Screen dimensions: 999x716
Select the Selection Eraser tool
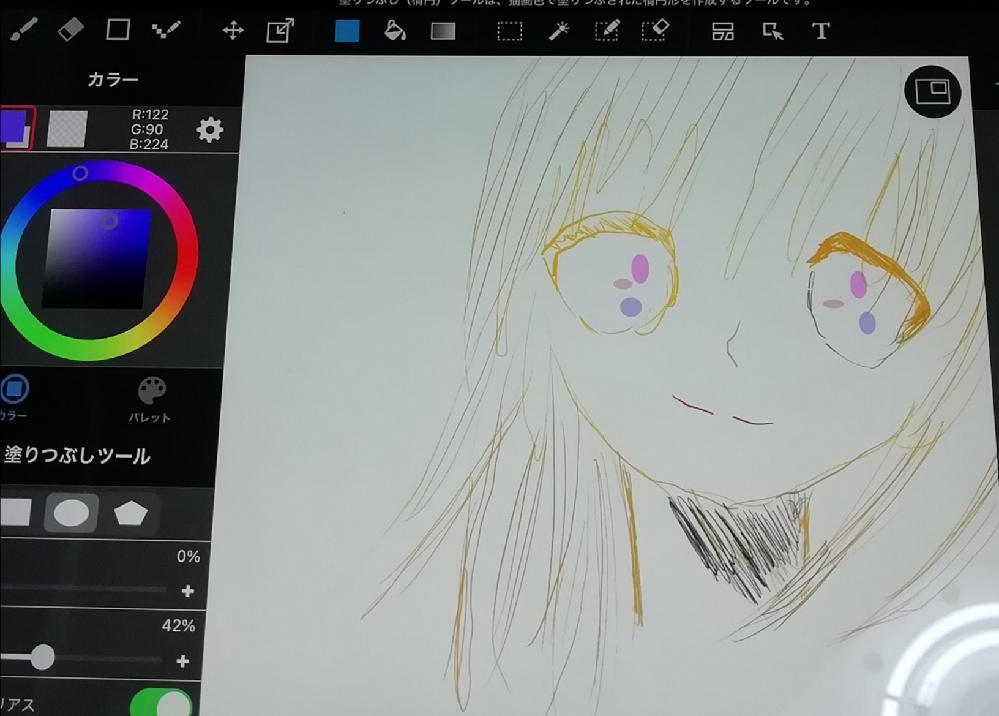[656, 31]
